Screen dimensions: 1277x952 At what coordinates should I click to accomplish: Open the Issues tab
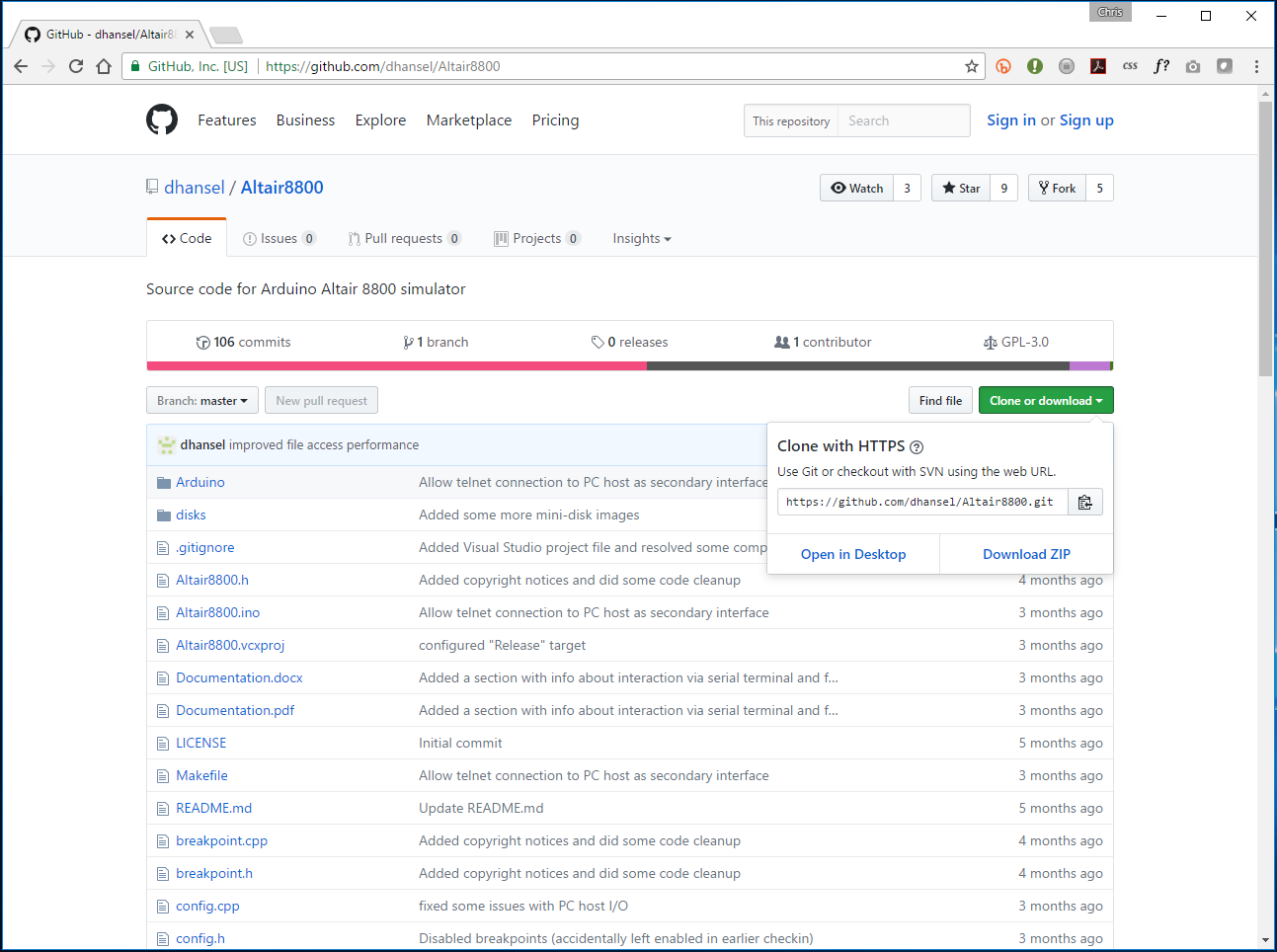(279, 238)
